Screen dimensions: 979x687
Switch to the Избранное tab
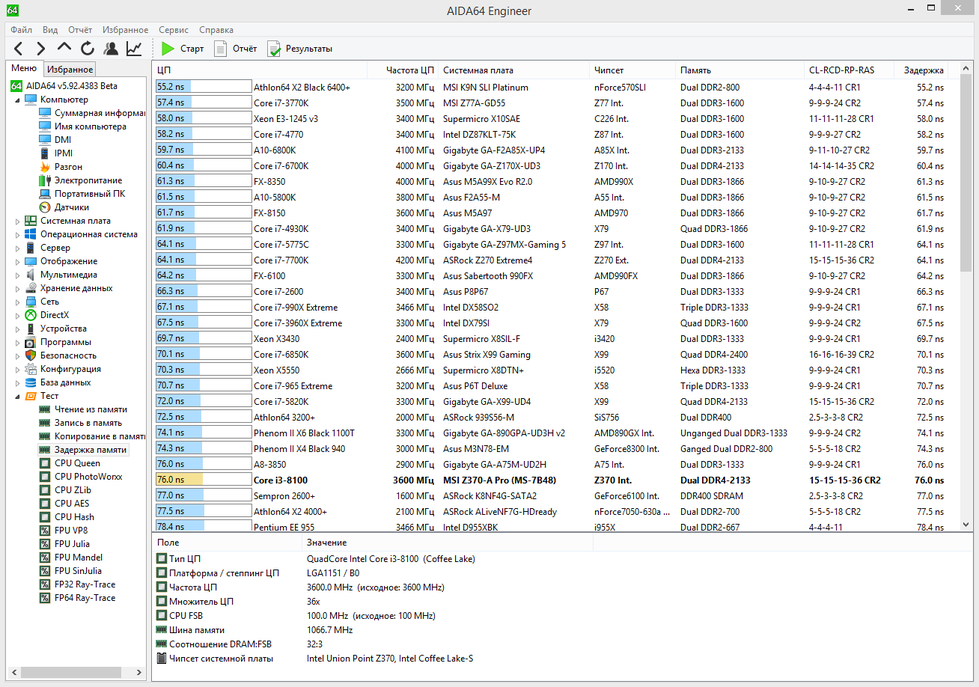point(70,69)
